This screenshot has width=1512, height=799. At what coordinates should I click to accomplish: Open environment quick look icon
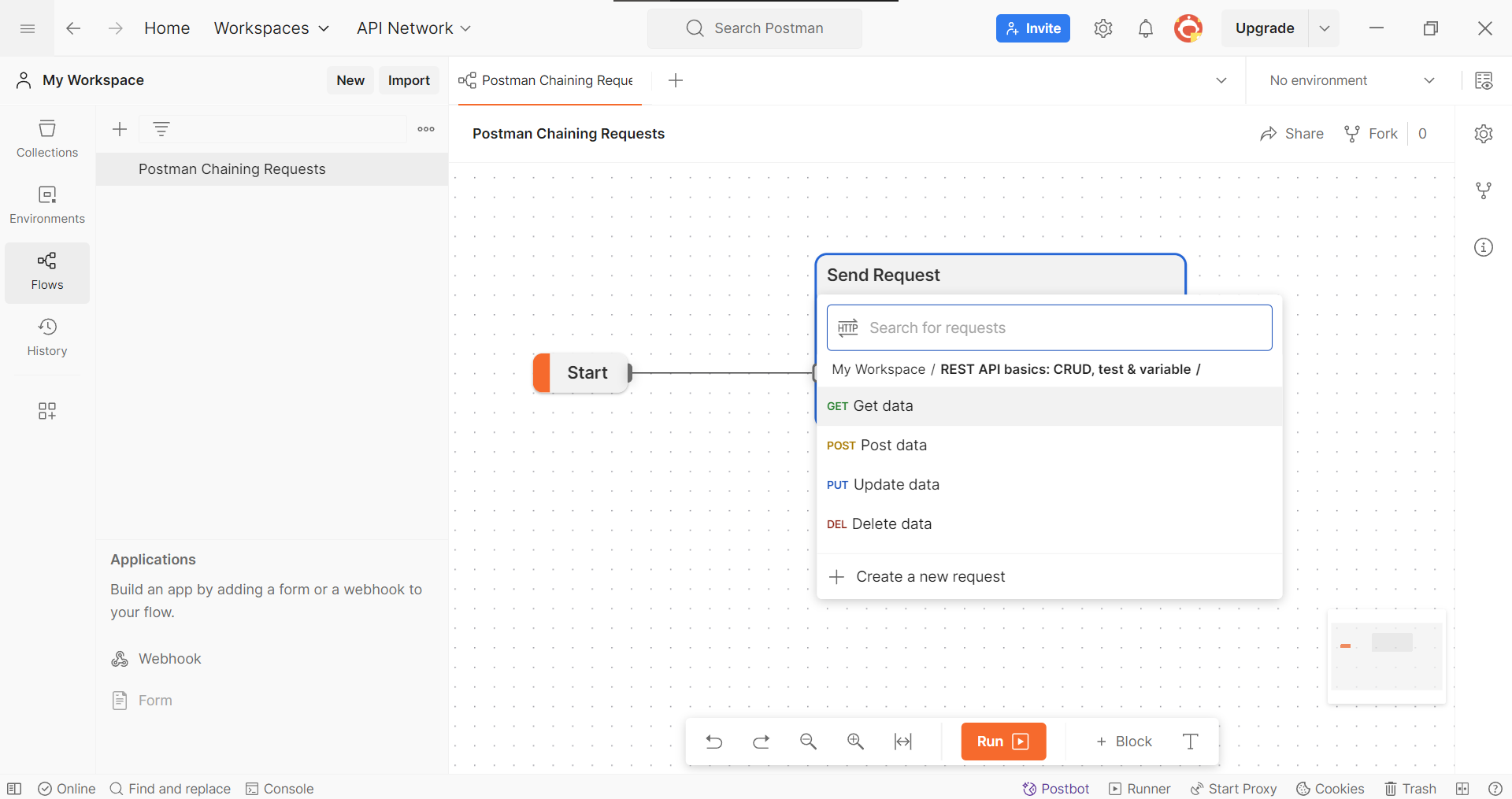point(1484,80)
